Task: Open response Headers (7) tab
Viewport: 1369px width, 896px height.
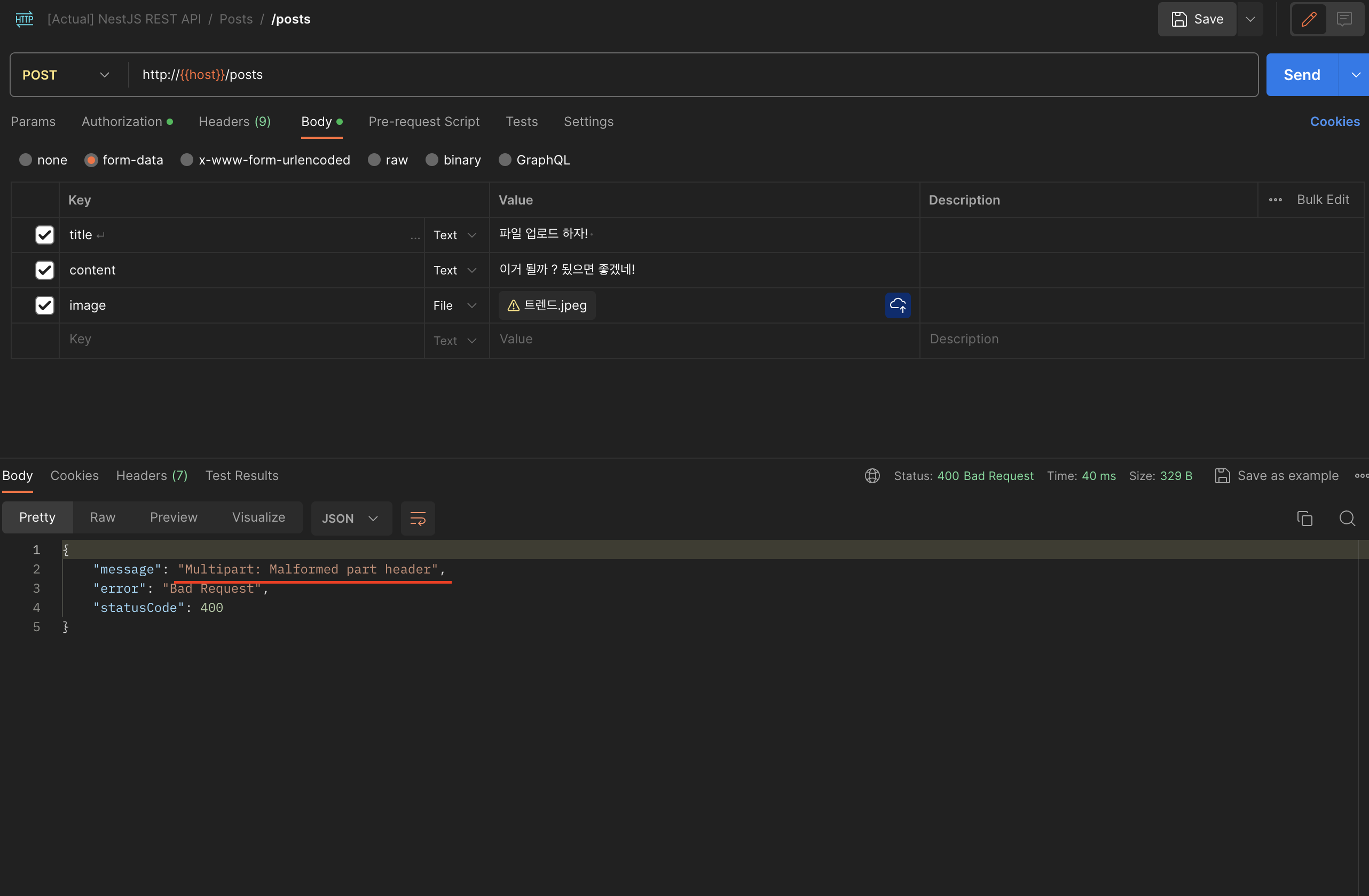Action: tap(152, 476)
